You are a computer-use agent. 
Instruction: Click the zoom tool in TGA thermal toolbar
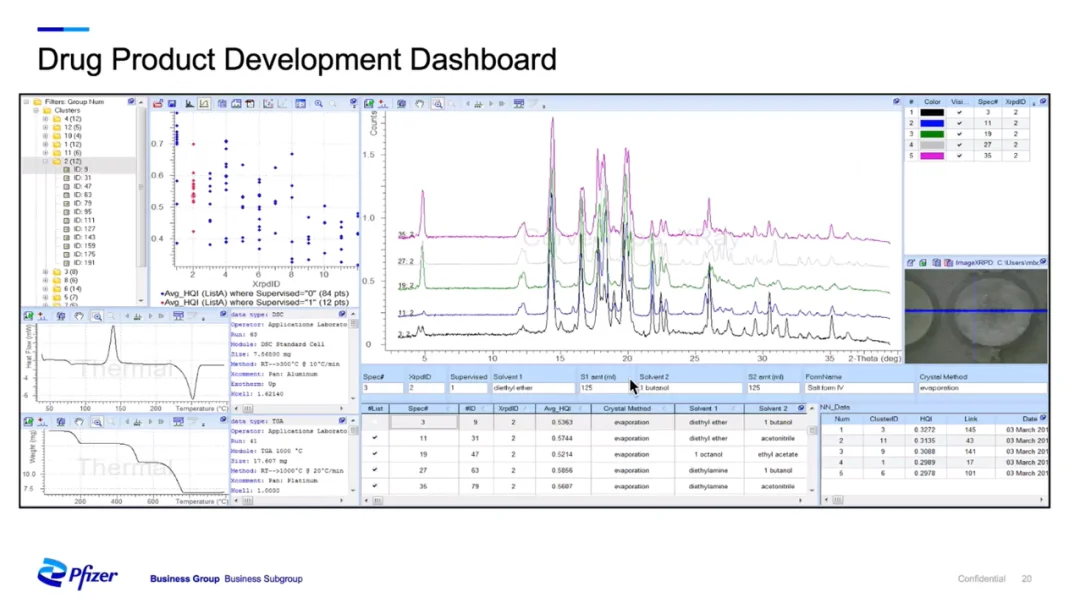coord(96,421)
